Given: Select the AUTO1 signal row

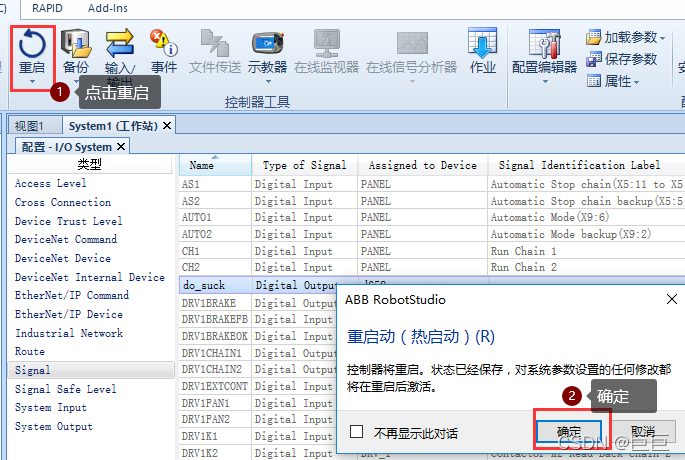Looking at the screenshot, I should coord(432,217).
